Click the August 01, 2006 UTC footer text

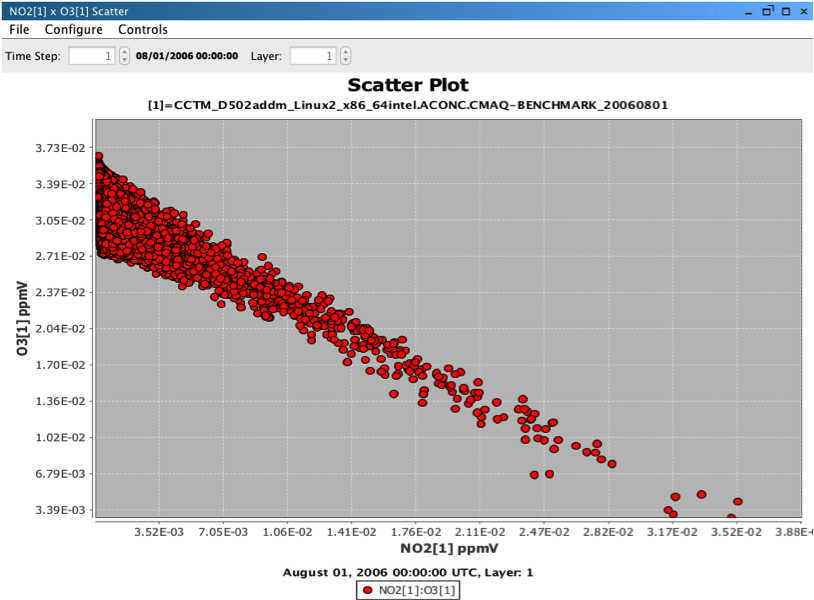click(408, 572)
